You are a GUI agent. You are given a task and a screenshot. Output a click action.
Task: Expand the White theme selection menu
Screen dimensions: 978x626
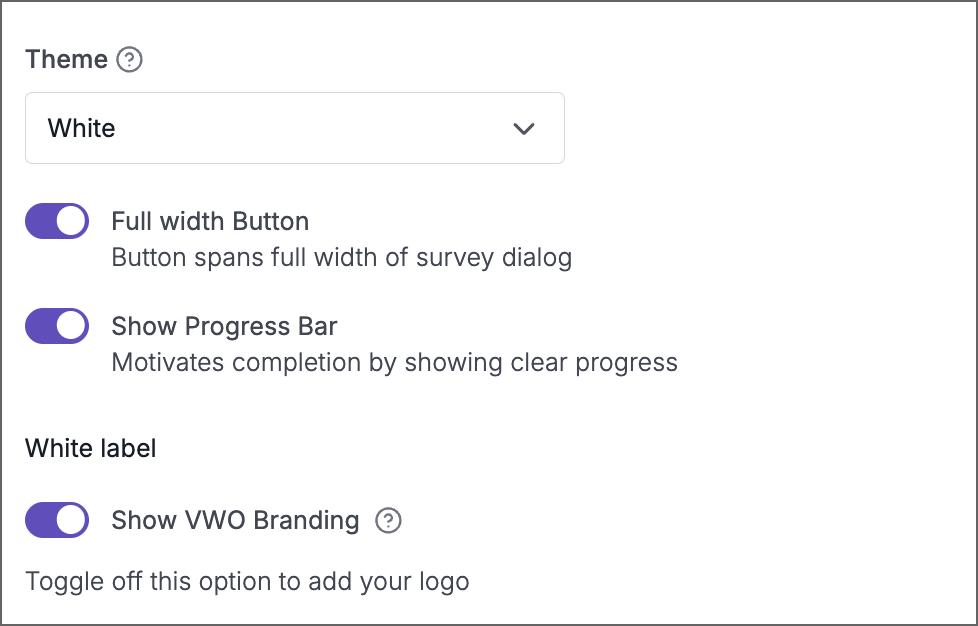tap(295, 128)
